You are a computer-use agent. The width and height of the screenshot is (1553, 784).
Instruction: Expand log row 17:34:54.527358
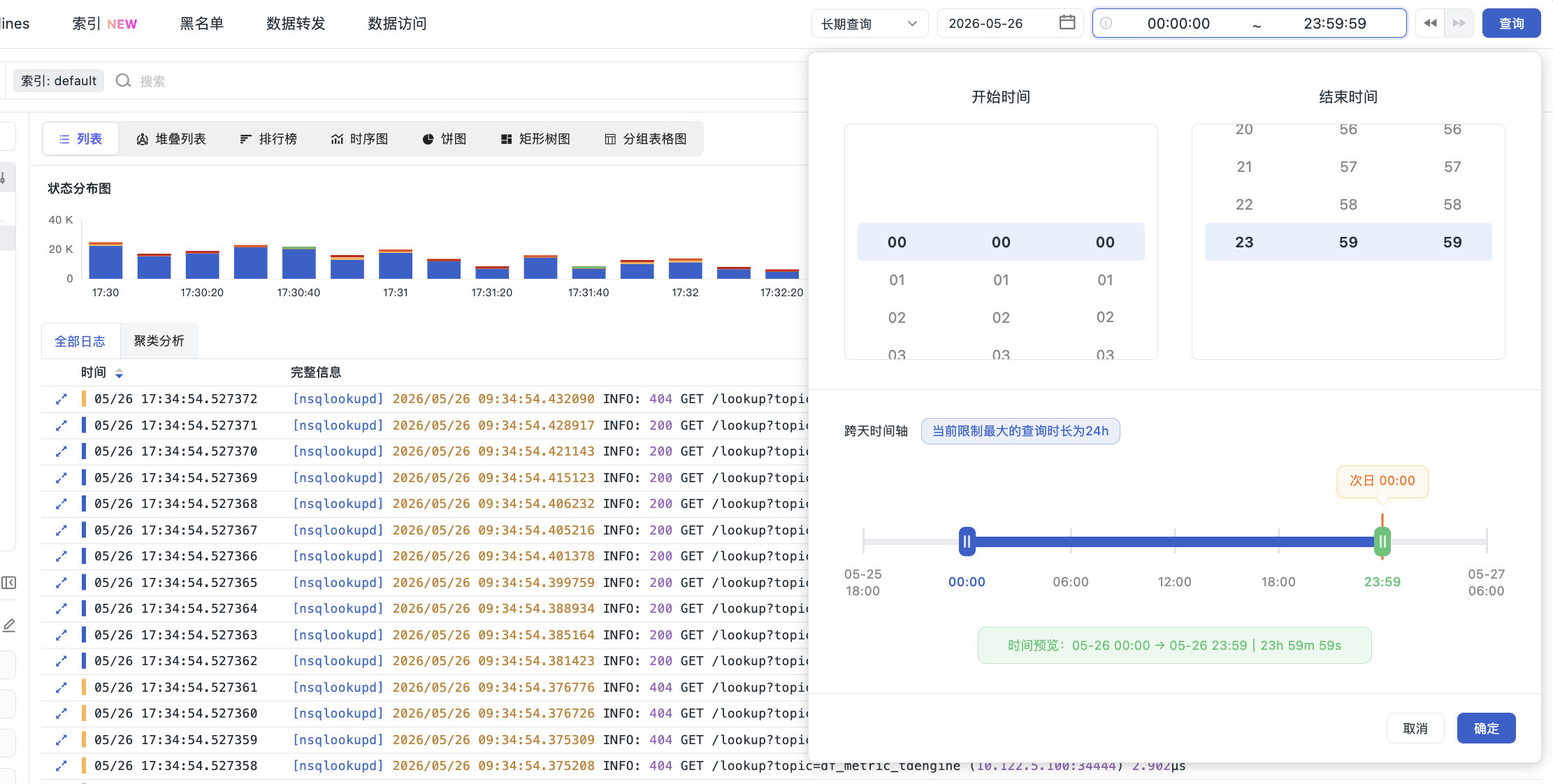(62, 766)
